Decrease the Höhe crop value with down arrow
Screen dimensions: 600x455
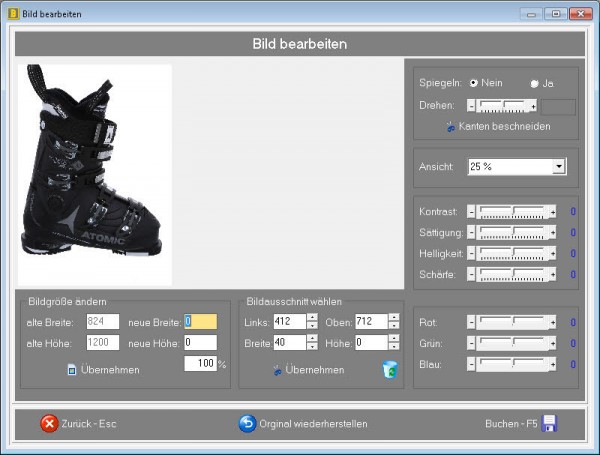coord(394,346)
